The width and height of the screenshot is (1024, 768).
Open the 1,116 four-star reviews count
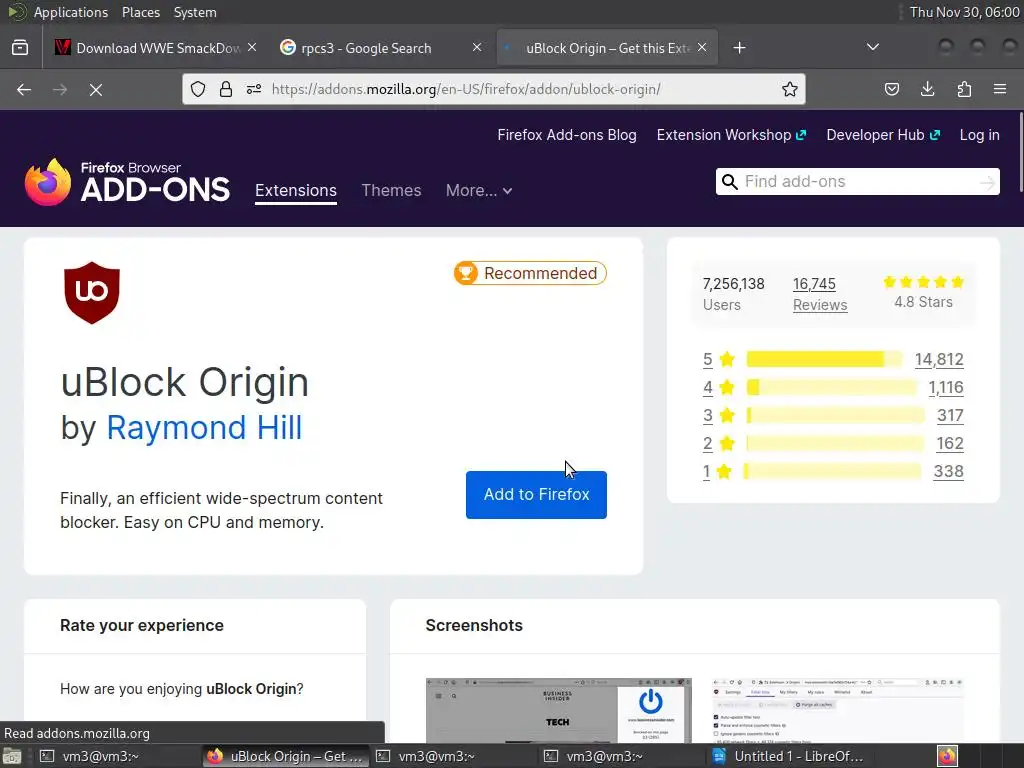tap(946, 388)
